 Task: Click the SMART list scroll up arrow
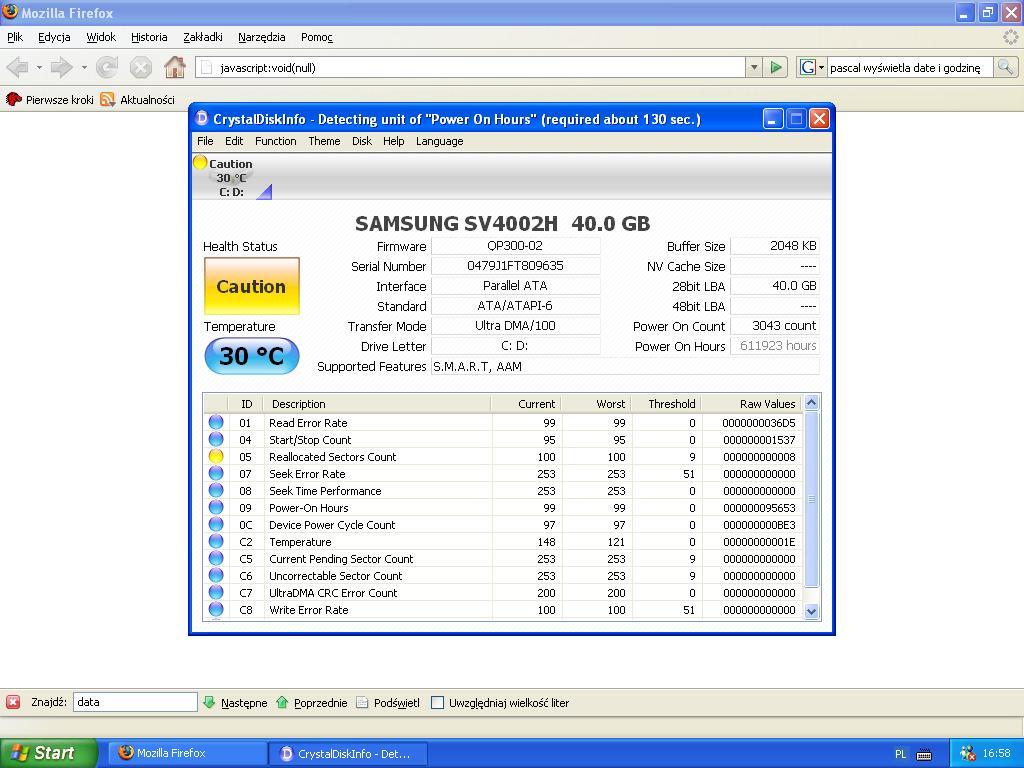812,403
